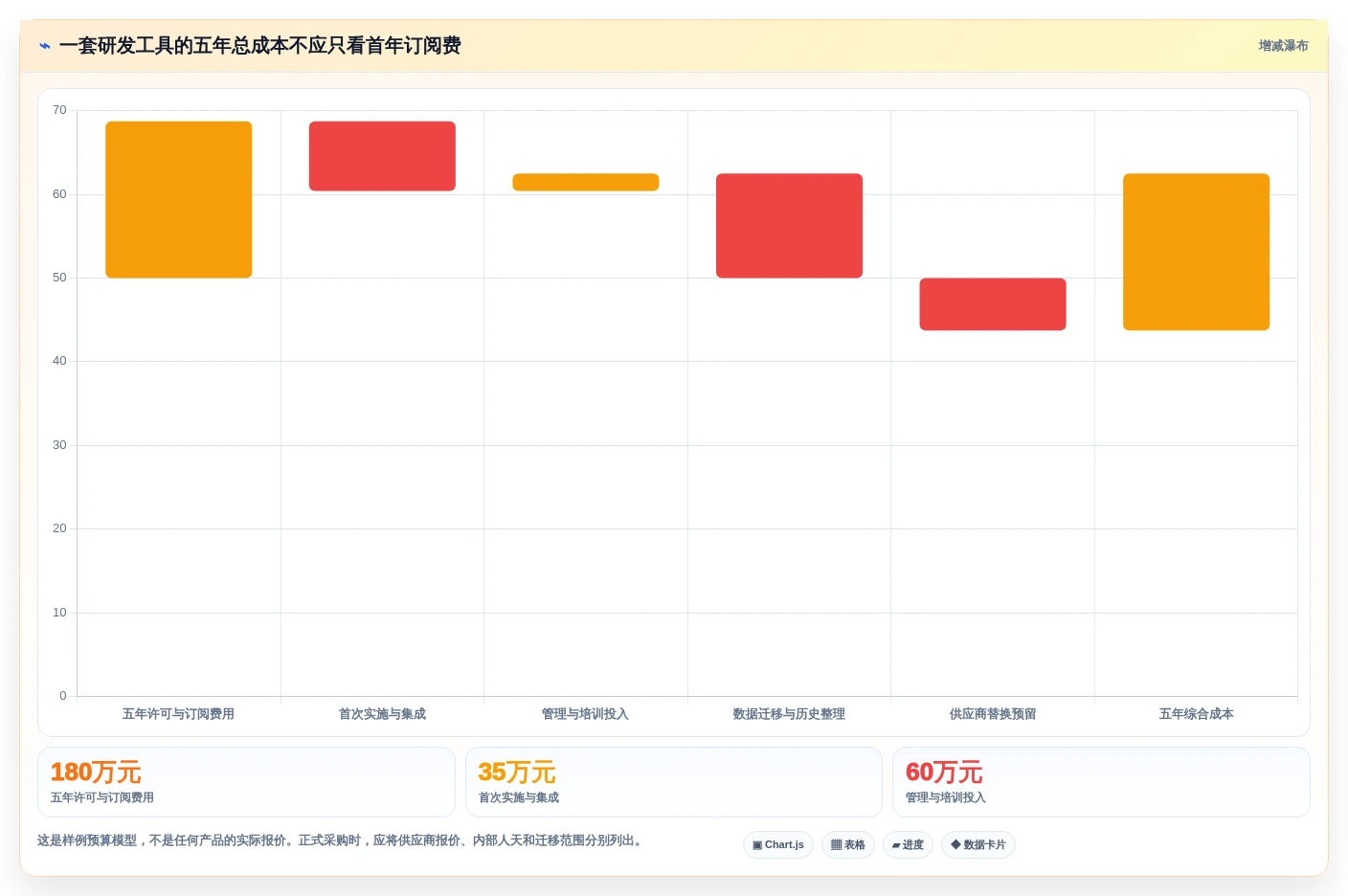
Task: Select the Chart.js chip
Action: click(778, 844)
